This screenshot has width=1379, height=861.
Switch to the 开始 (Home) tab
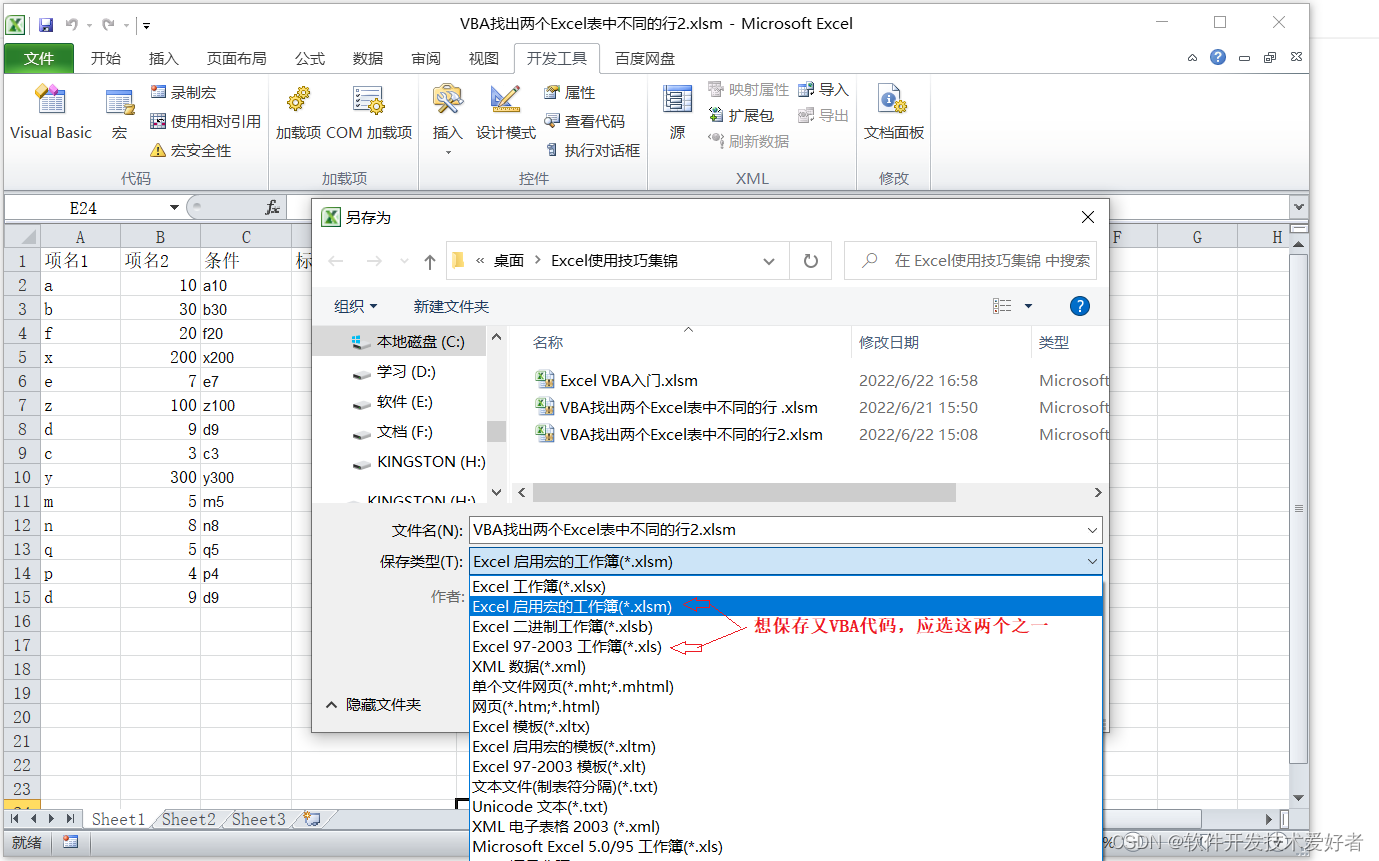click(x=105, y=59)
